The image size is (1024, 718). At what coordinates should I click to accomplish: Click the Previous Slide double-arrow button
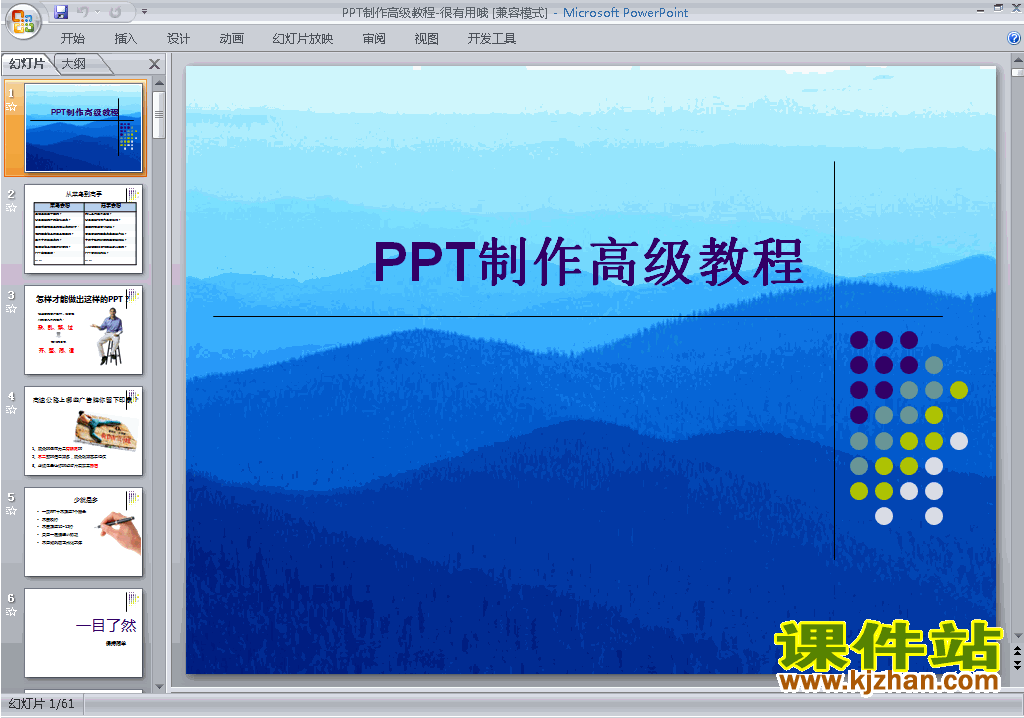click(x=1017, y=651)
